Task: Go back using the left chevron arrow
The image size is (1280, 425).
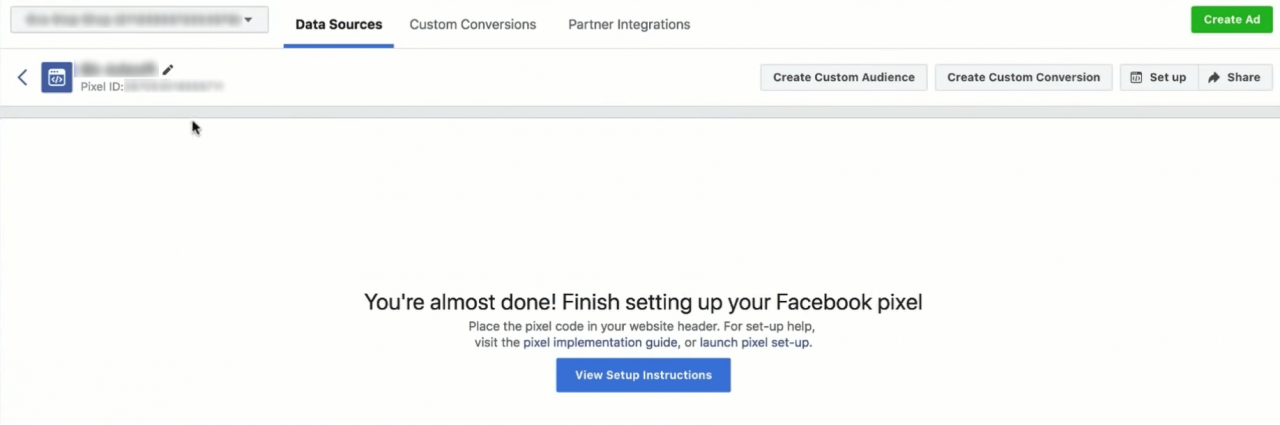Action: pyautogui.click(x=23, y=77)
